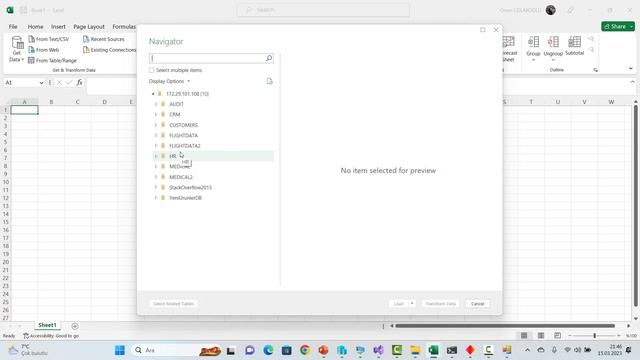Image resolution: width=640 pixels, height=360 pixels.
Task: Click the Group outline icon
Action: pyautogui.click(x=533, y=42)
